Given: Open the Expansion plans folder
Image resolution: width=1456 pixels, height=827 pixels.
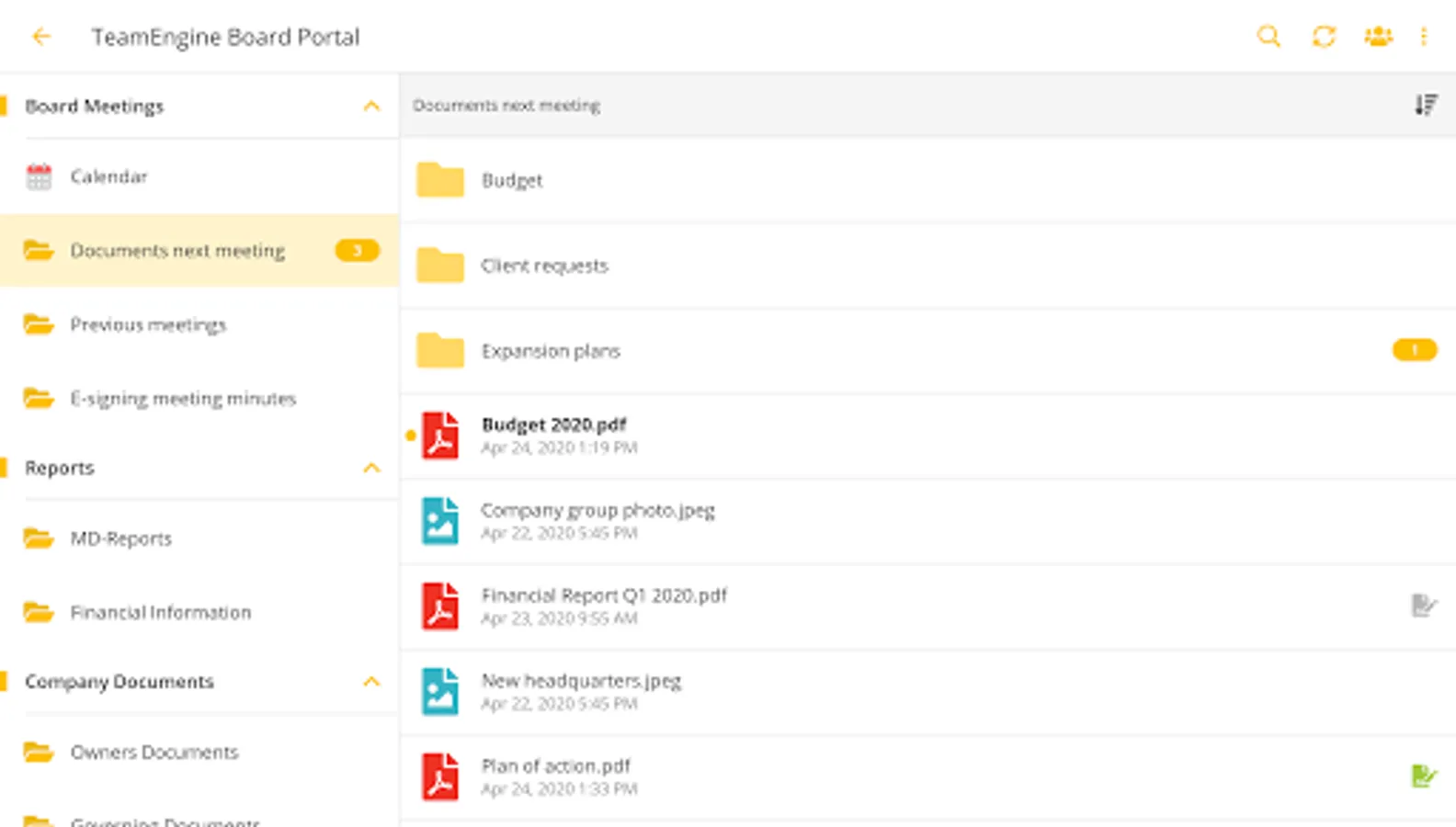Looking at the screenshot, I should [x=551, y=351].
